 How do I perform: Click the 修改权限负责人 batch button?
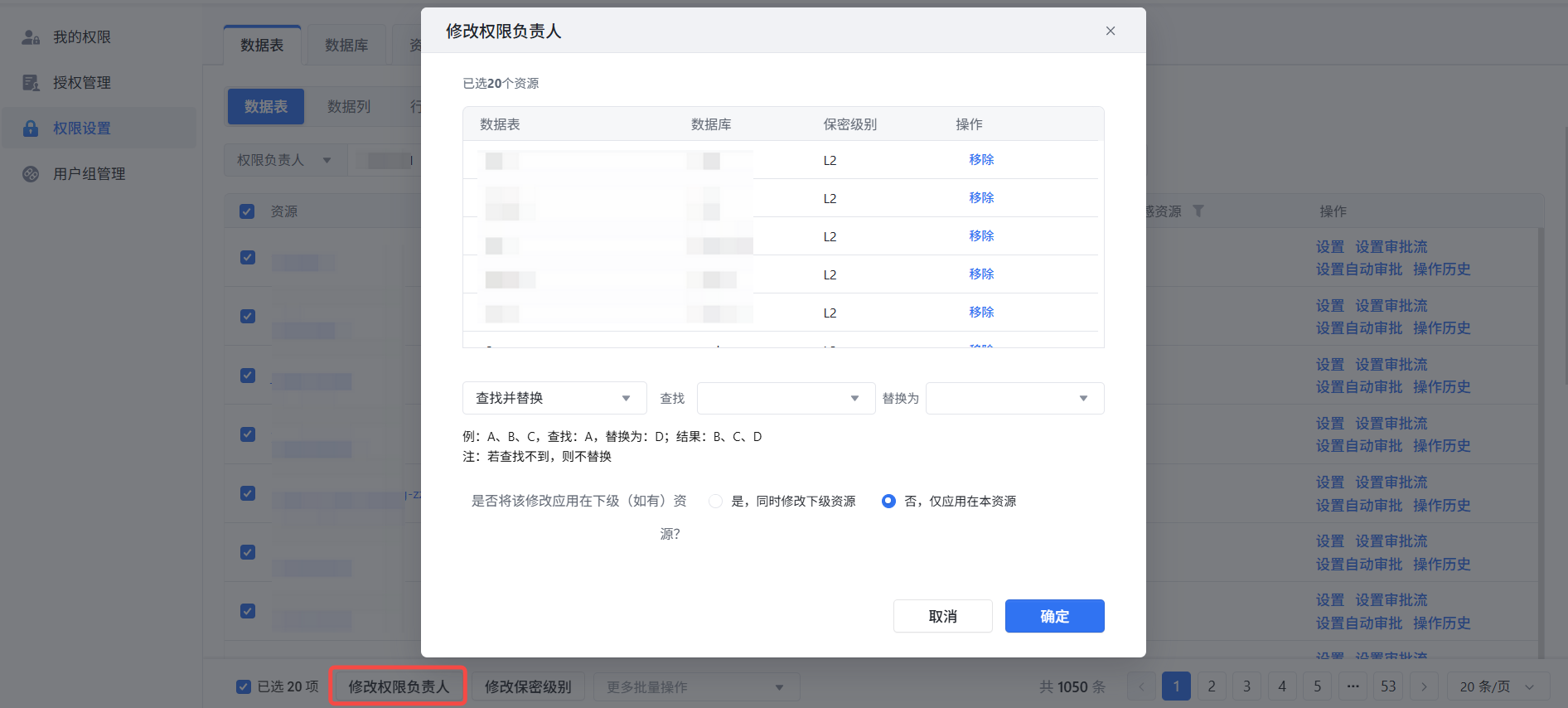pyautogui.click(x=399, y=686)
